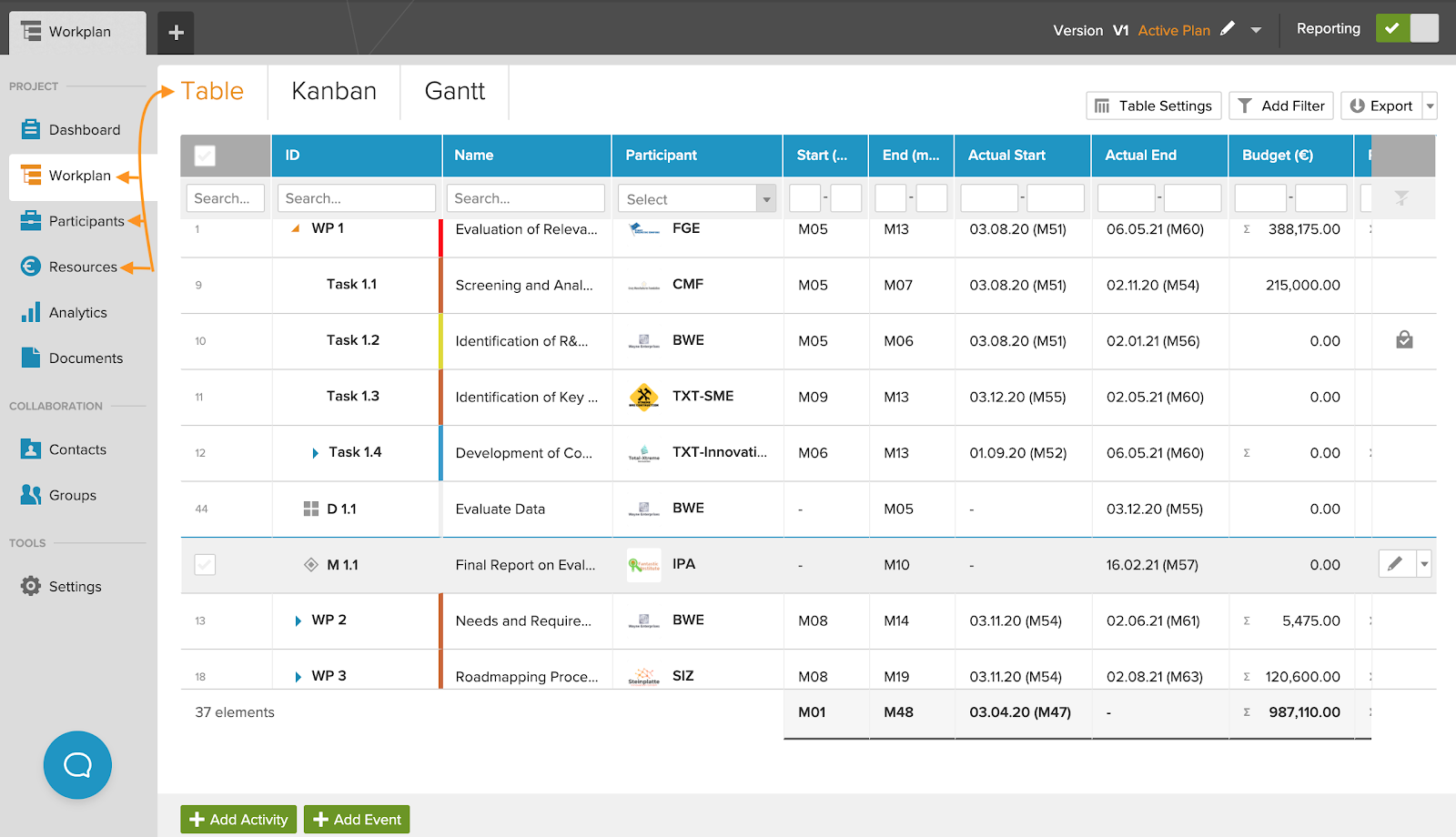Expand the WP 3 work package
The height and width of the screenshot is (837, 1456).
click(298, 677)
